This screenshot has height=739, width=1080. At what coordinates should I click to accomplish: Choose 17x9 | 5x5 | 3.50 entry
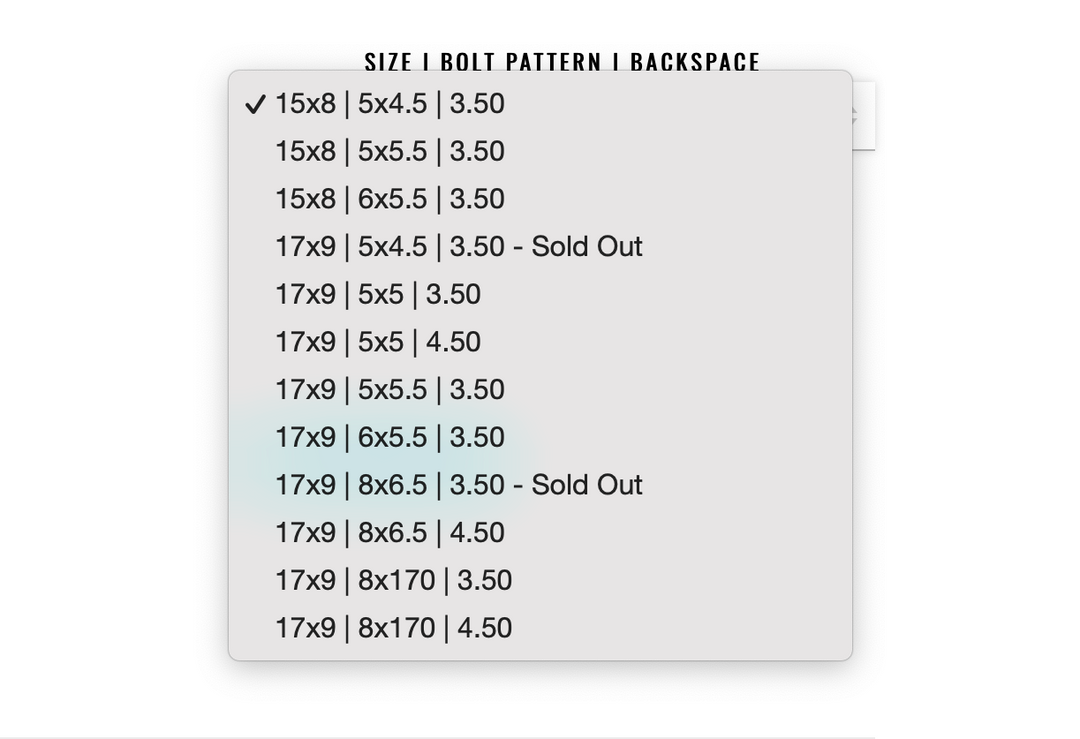coord(540,295)
